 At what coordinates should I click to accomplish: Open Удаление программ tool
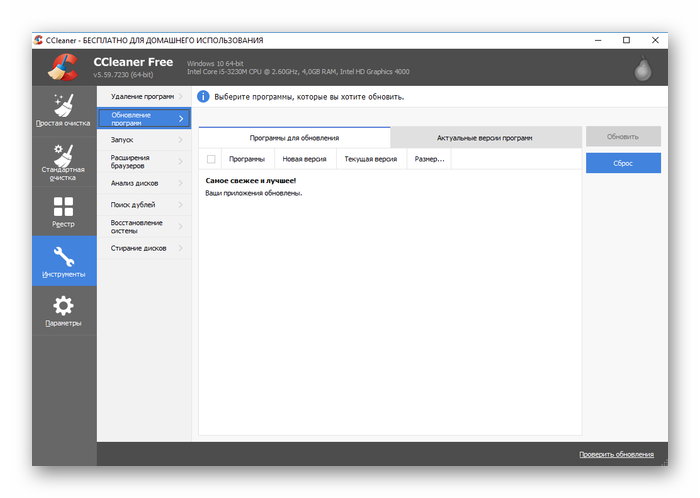144,96
